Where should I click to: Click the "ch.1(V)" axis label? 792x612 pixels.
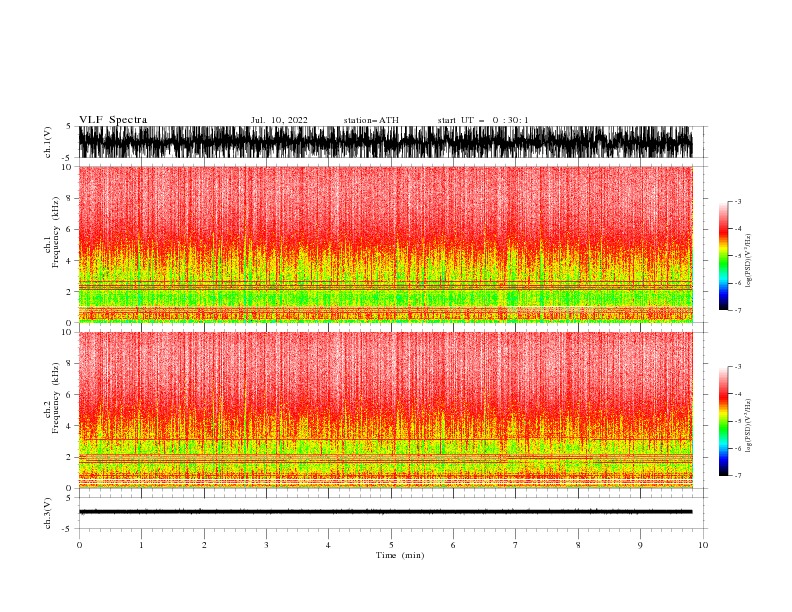pyautogui.click(x=48, y=142)
